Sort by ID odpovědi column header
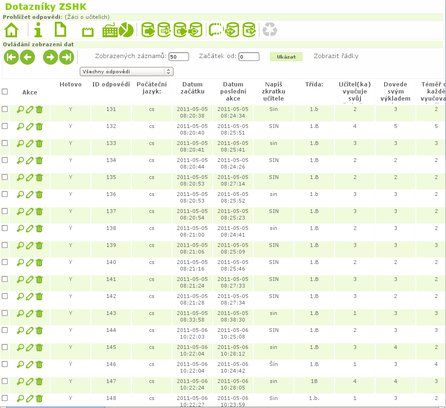This screenshot has width=446, height=408. click(x=111, y=84)
